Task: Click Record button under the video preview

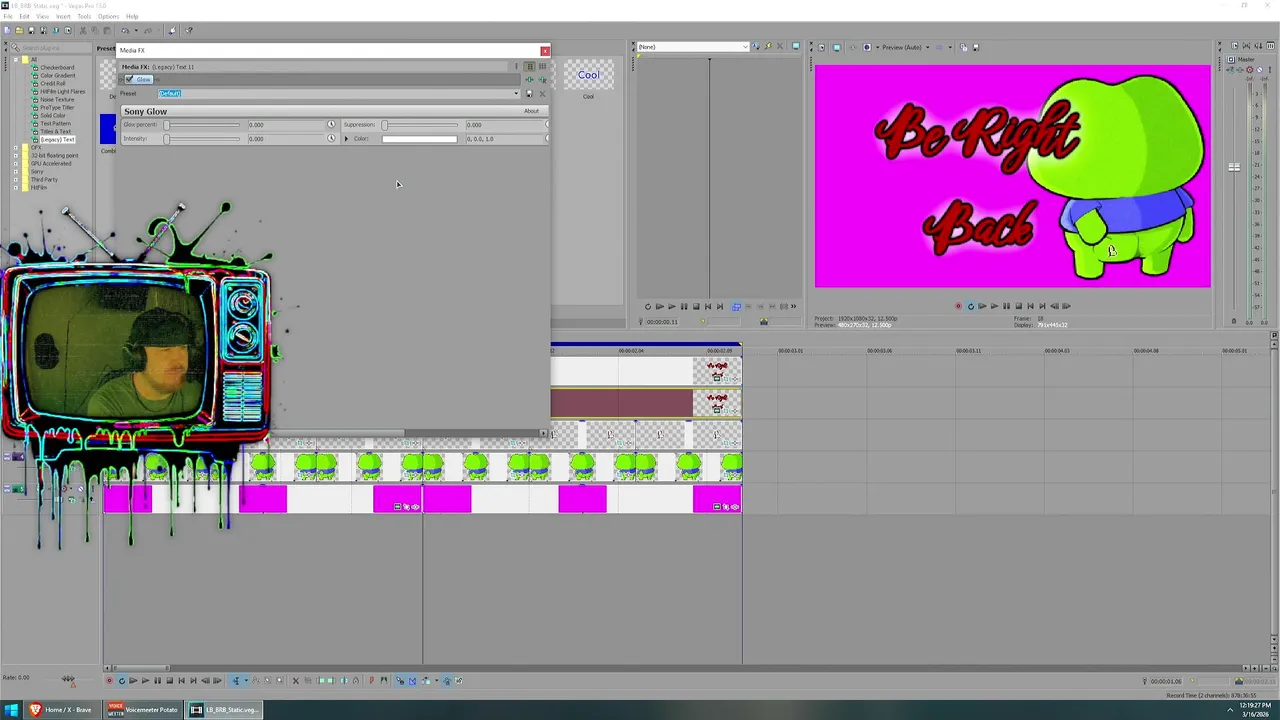Action: pos(958,306)
